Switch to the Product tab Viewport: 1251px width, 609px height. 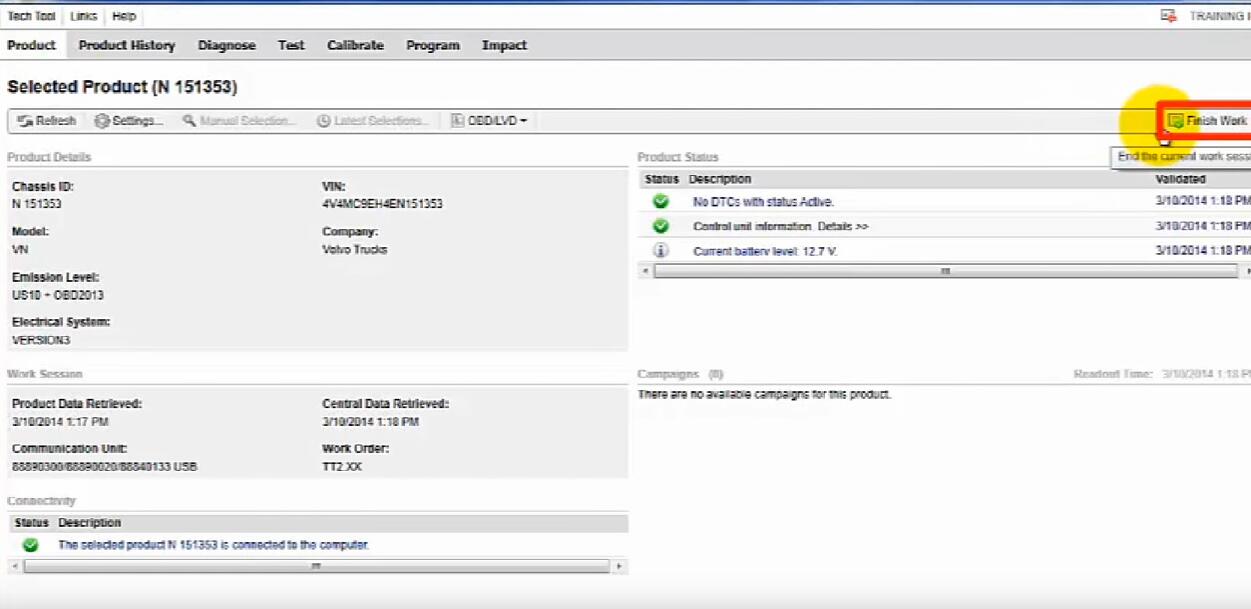pos(32,45)
